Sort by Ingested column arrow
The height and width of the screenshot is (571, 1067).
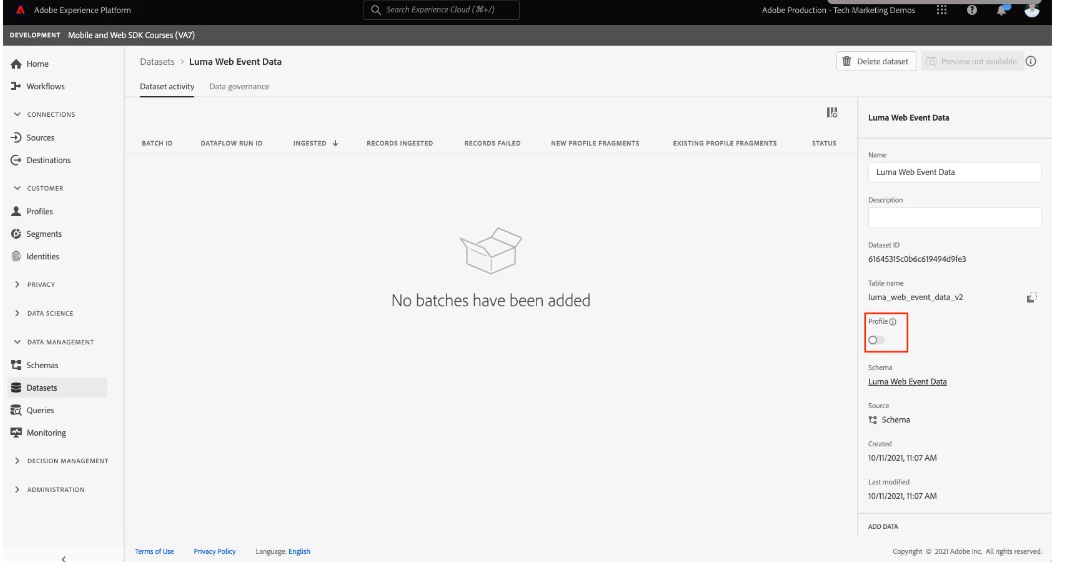pyautogui.click(x=335, y=144)
